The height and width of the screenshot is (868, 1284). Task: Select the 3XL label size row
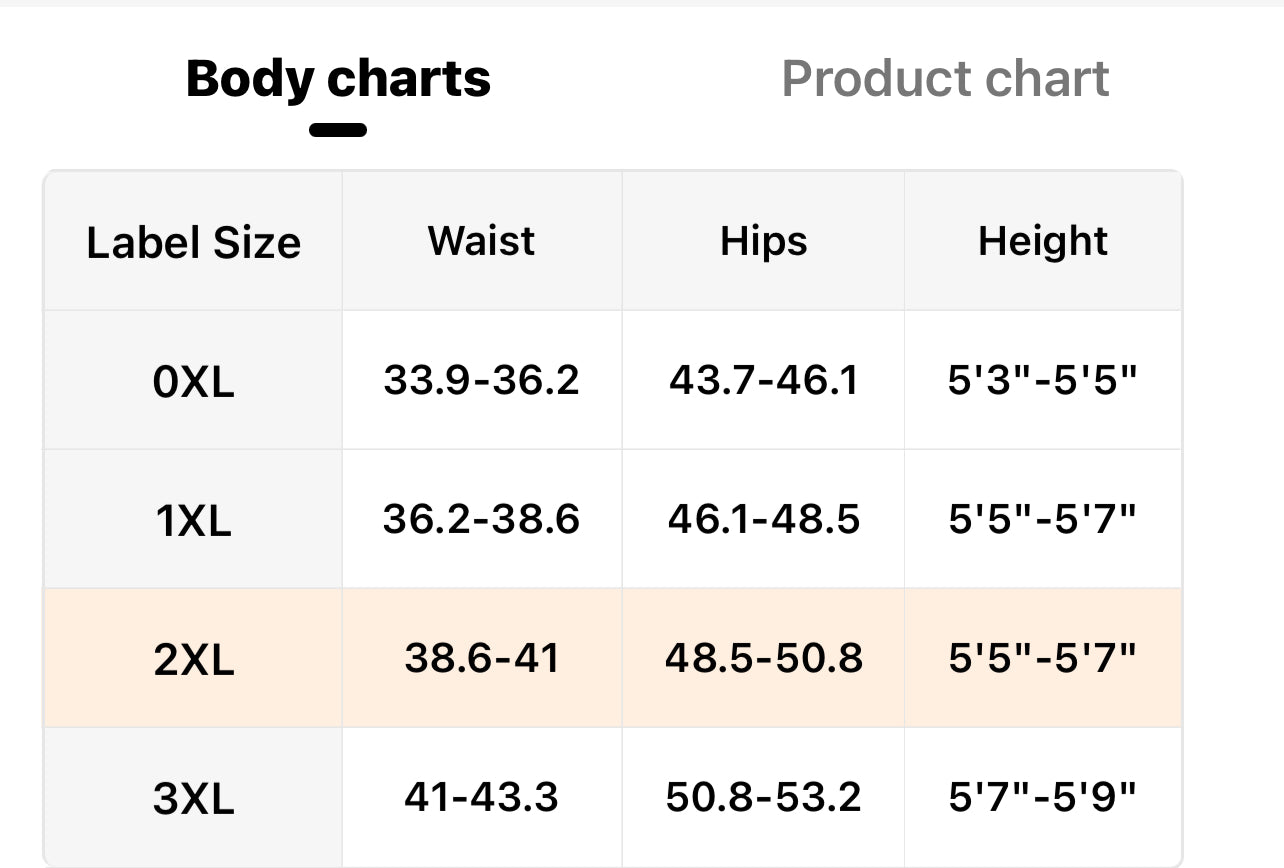pos(194,798)
